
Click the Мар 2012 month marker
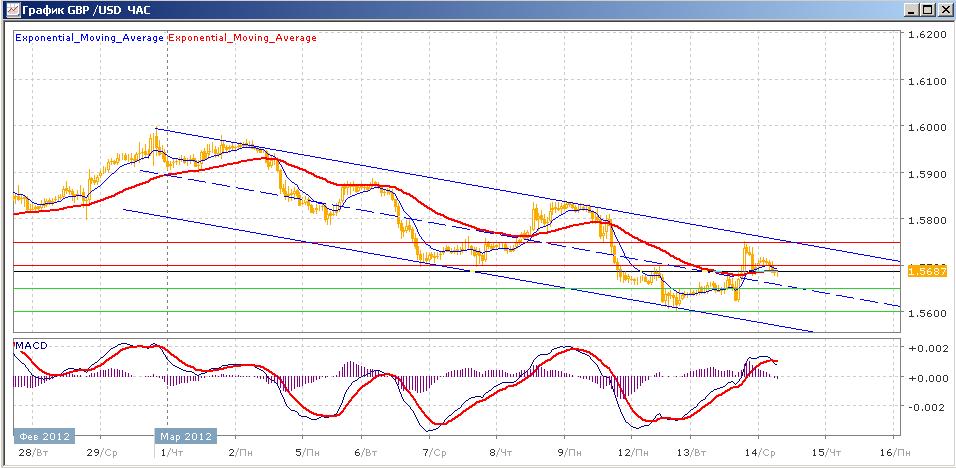coord(186,436)
